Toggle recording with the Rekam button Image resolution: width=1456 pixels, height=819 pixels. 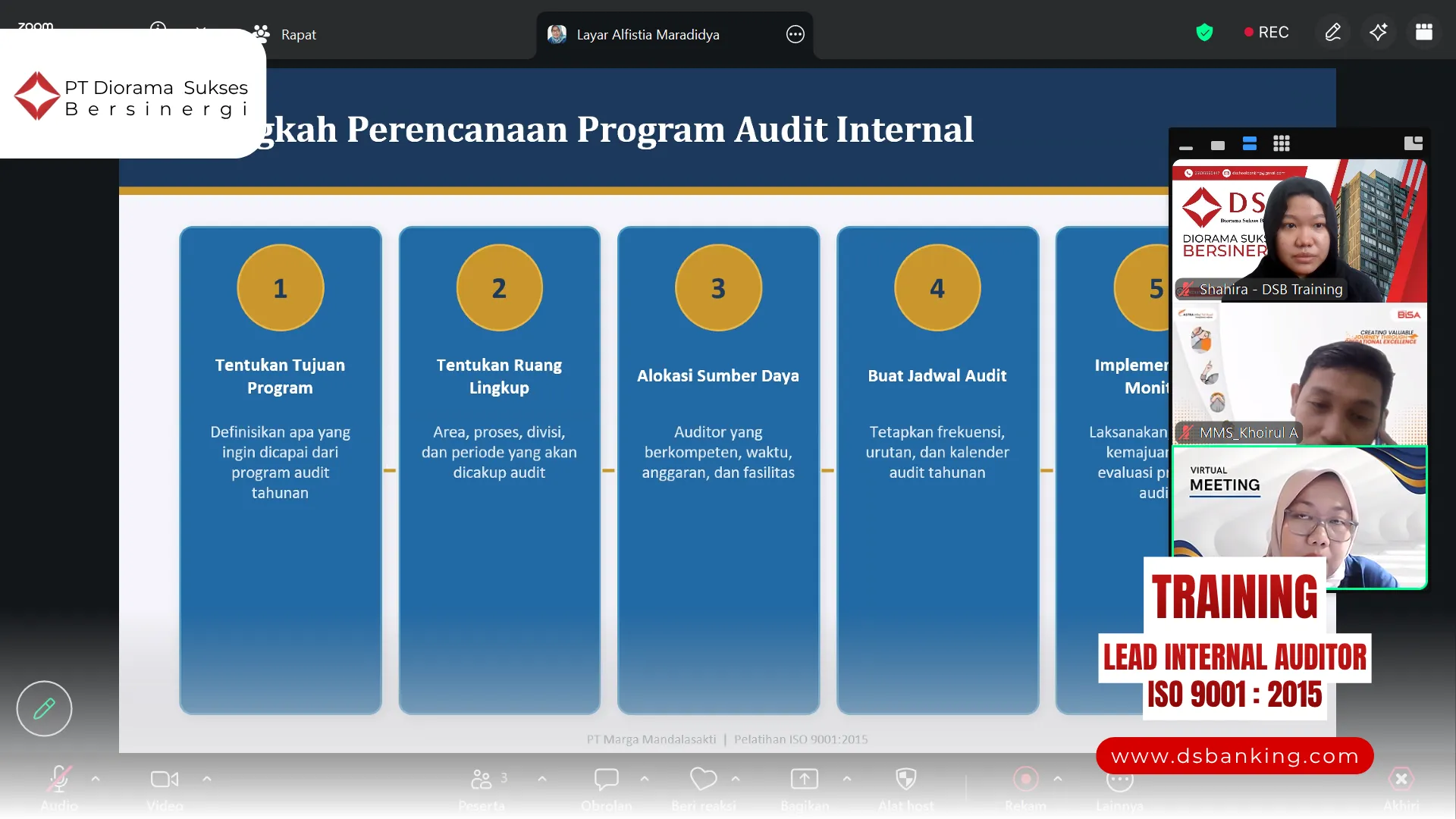[1026, 779]
